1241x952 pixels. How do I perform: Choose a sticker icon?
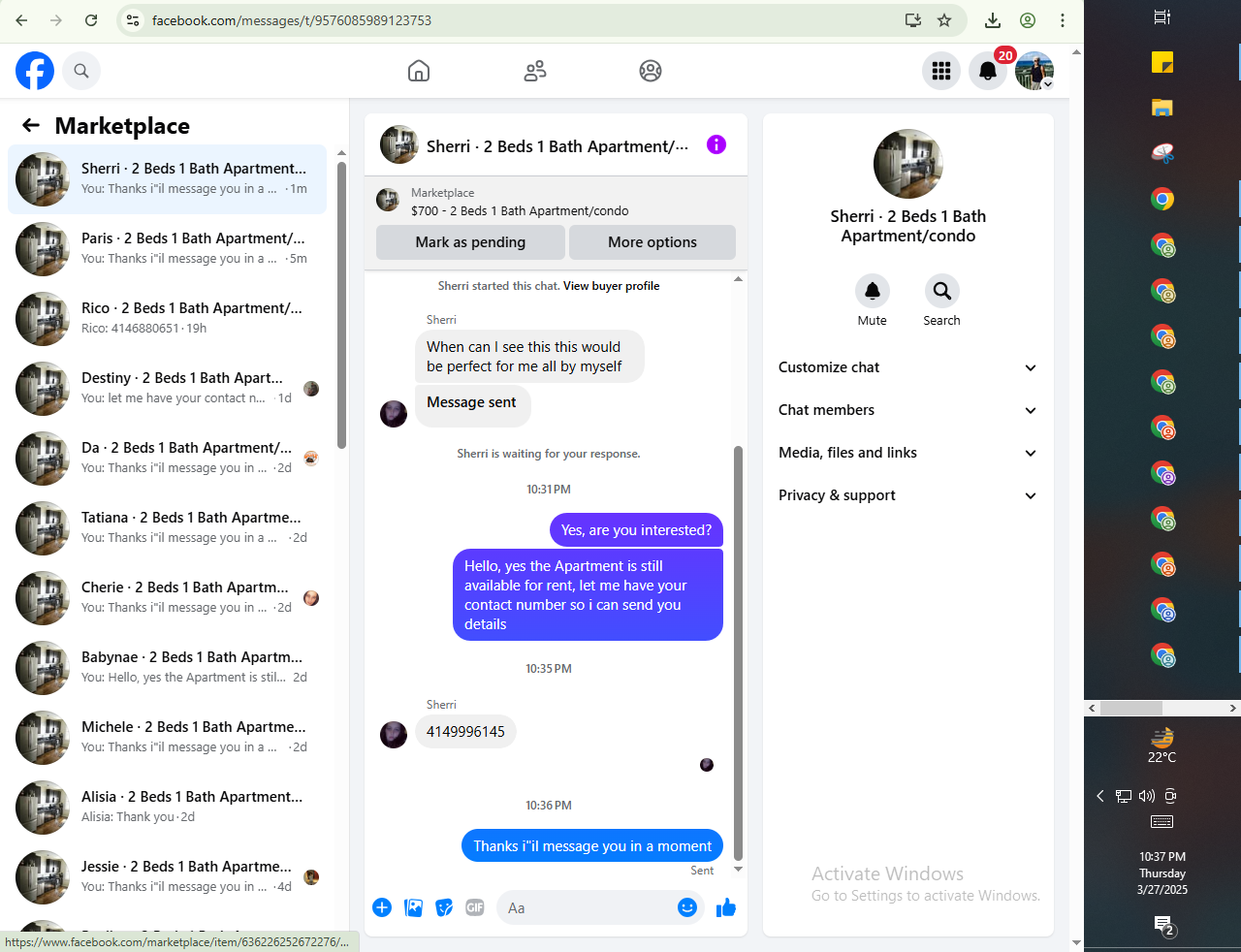(x=444, y=907)
